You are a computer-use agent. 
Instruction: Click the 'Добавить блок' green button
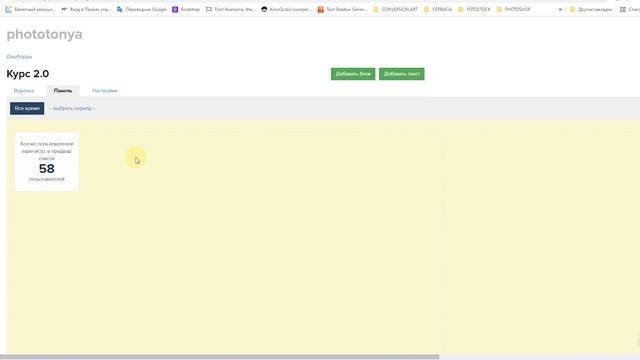pyautogui.click(x=353, y=74)
